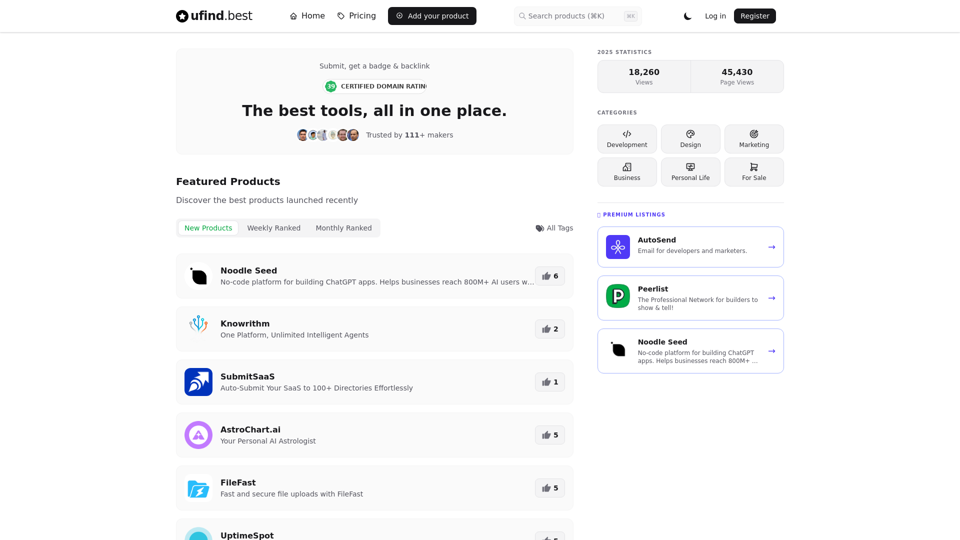This screenshot has width=960, height=540.
Task: Open the Marketing category
Action: tap(754, 139)
